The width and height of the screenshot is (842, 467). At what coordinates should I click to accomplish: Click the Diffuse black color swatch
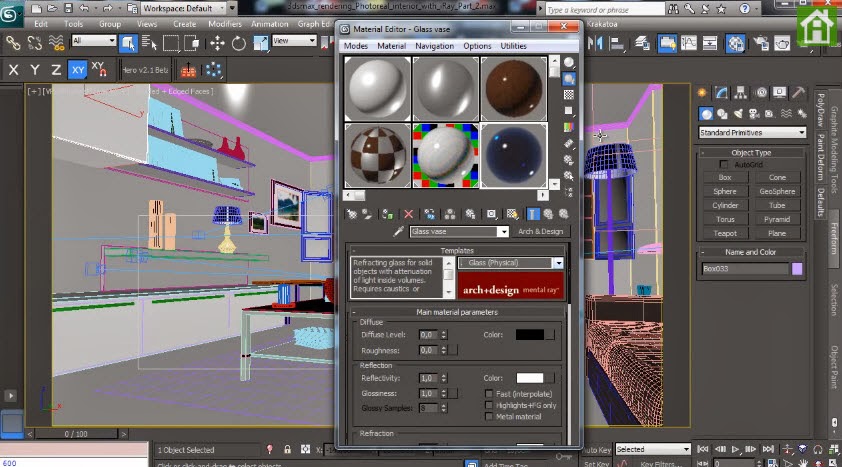(530, 334)
